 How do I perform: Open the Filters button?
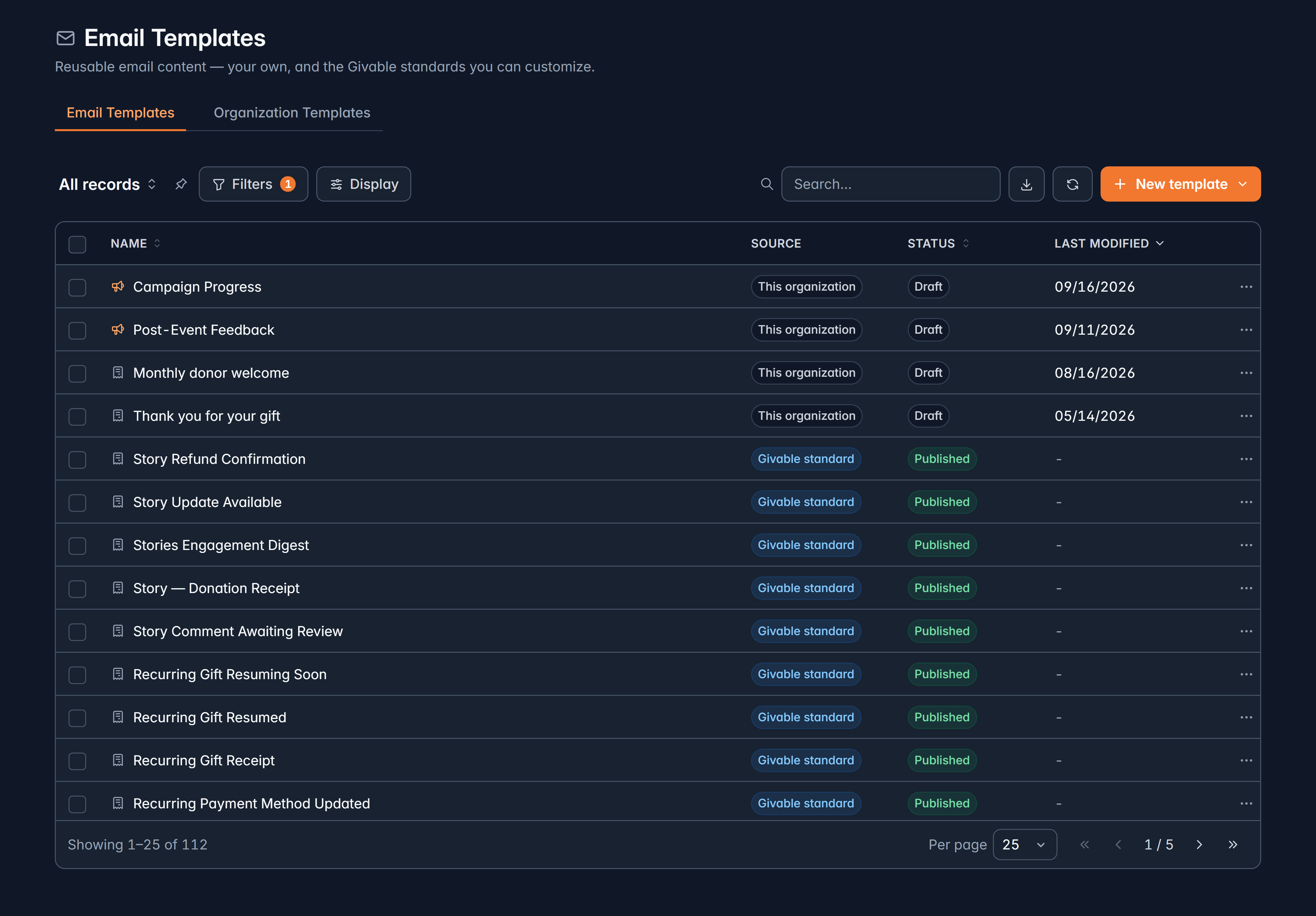(253, 184)
